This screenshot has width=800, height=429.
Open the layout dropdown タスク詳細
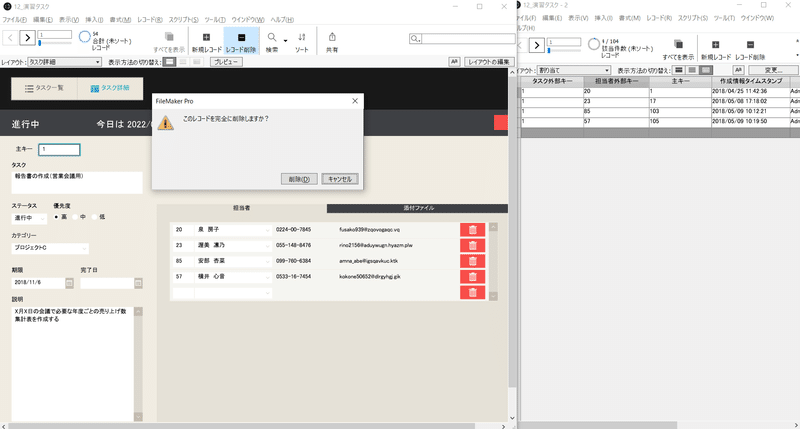(x=64, y=62)
